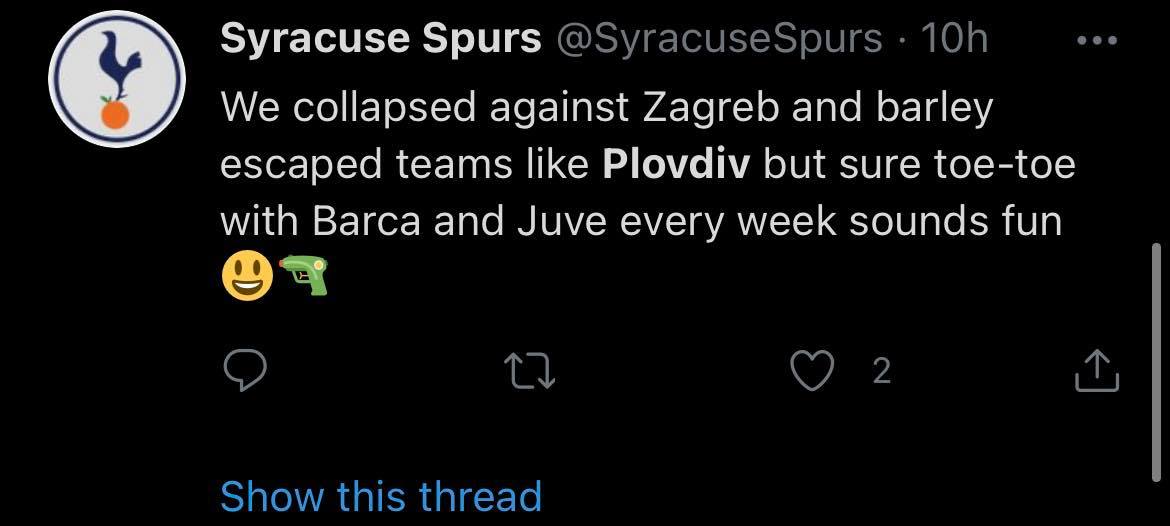Screen dimensions: 1170x526
Task: Click the 10h timestamp
Action: coord(954,39)
